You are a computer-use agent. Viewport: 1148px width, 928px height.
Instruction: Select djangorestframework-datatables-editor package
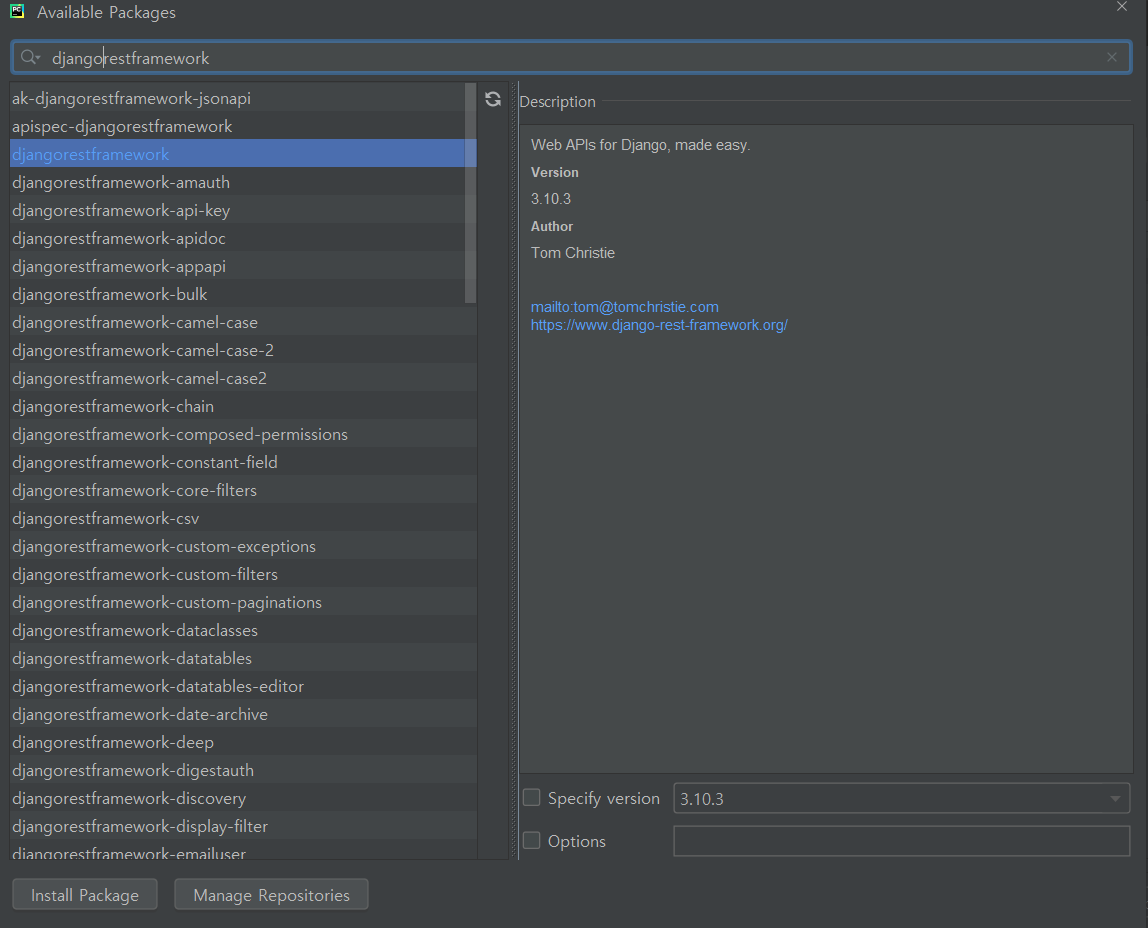[242, 686]
